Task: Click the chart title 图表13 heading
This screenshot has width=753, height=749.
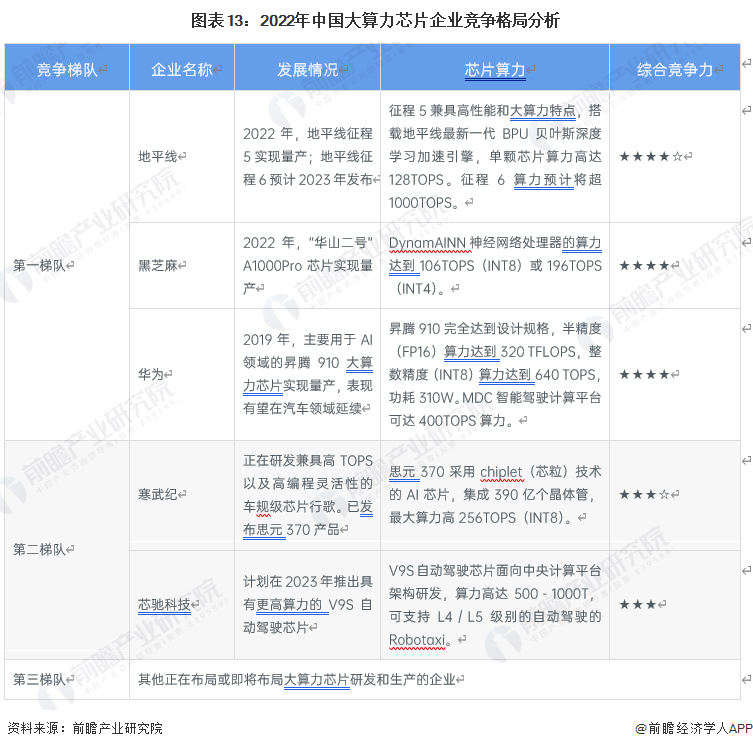Action: tap(375, 21)
